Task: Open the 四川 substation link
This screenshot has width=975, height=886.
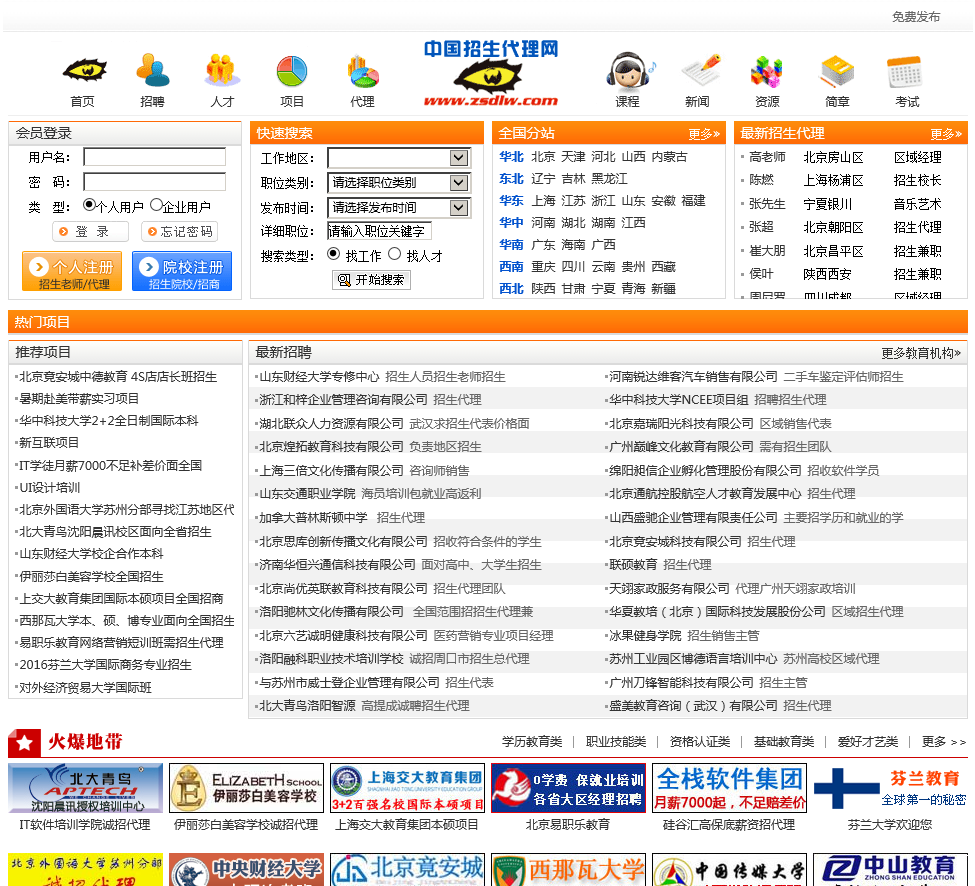Action: [x=573, y=267]
